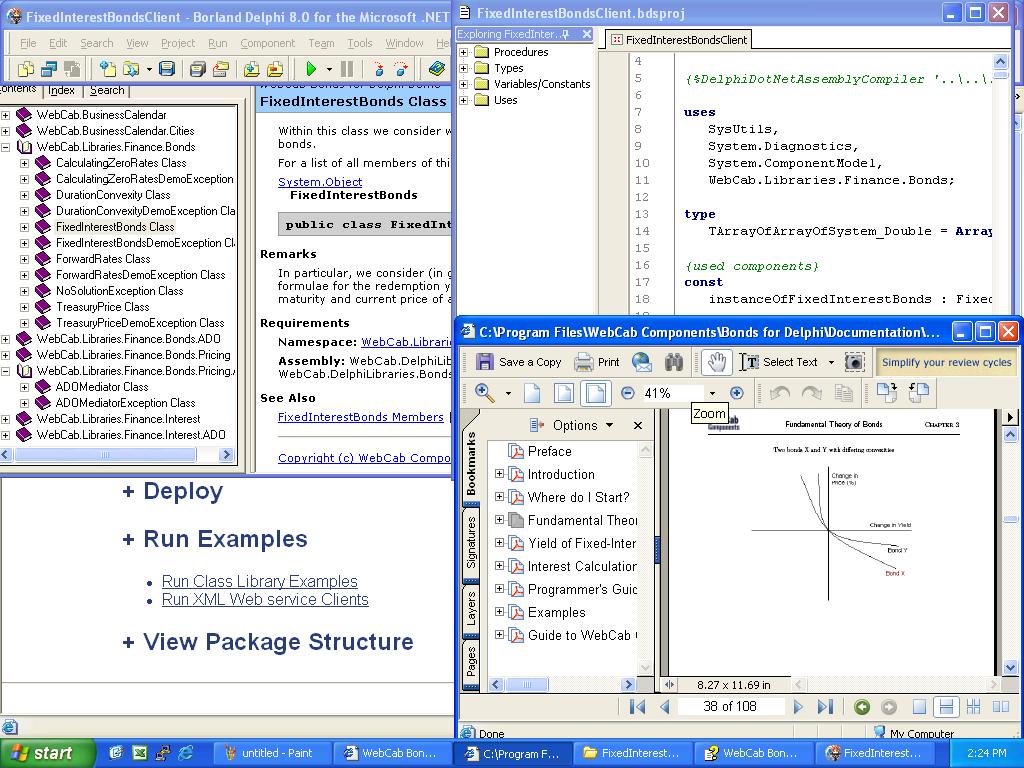The width and height of the screenshot is (1024, 768).
Task: Expand the Procedures folder in code explorer
Action: click(x=464, y=52)
